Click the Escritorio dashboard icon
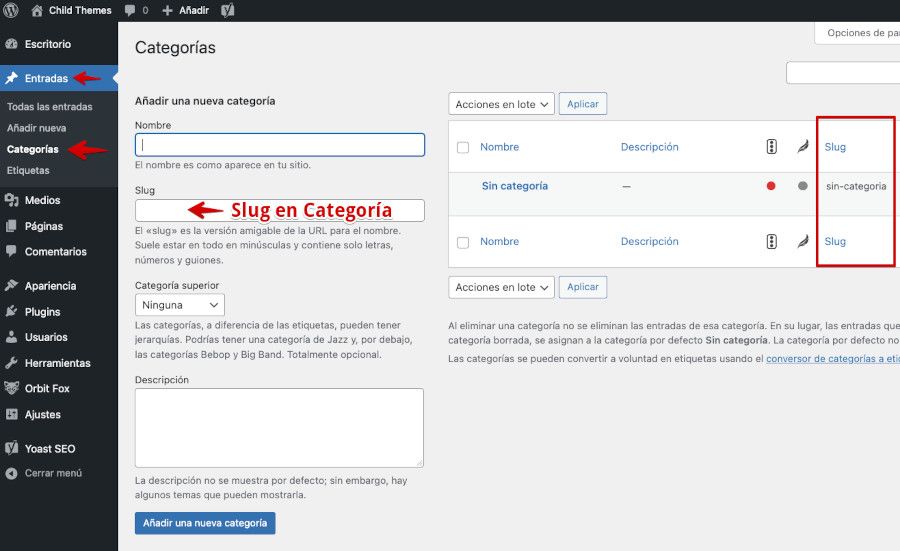The height and width of the screenshot is (551, 900). 11,44
